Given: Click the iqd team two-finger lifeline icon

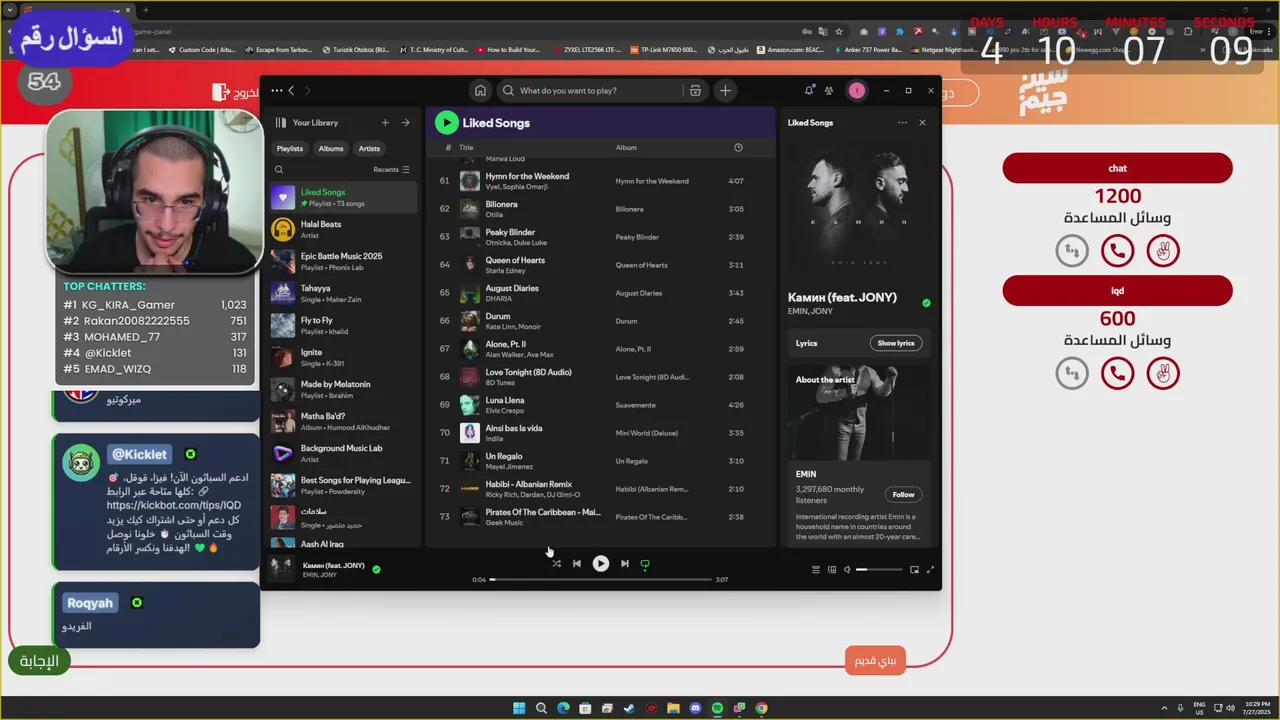Looking at the screenshot, I should pos(1162,373).
